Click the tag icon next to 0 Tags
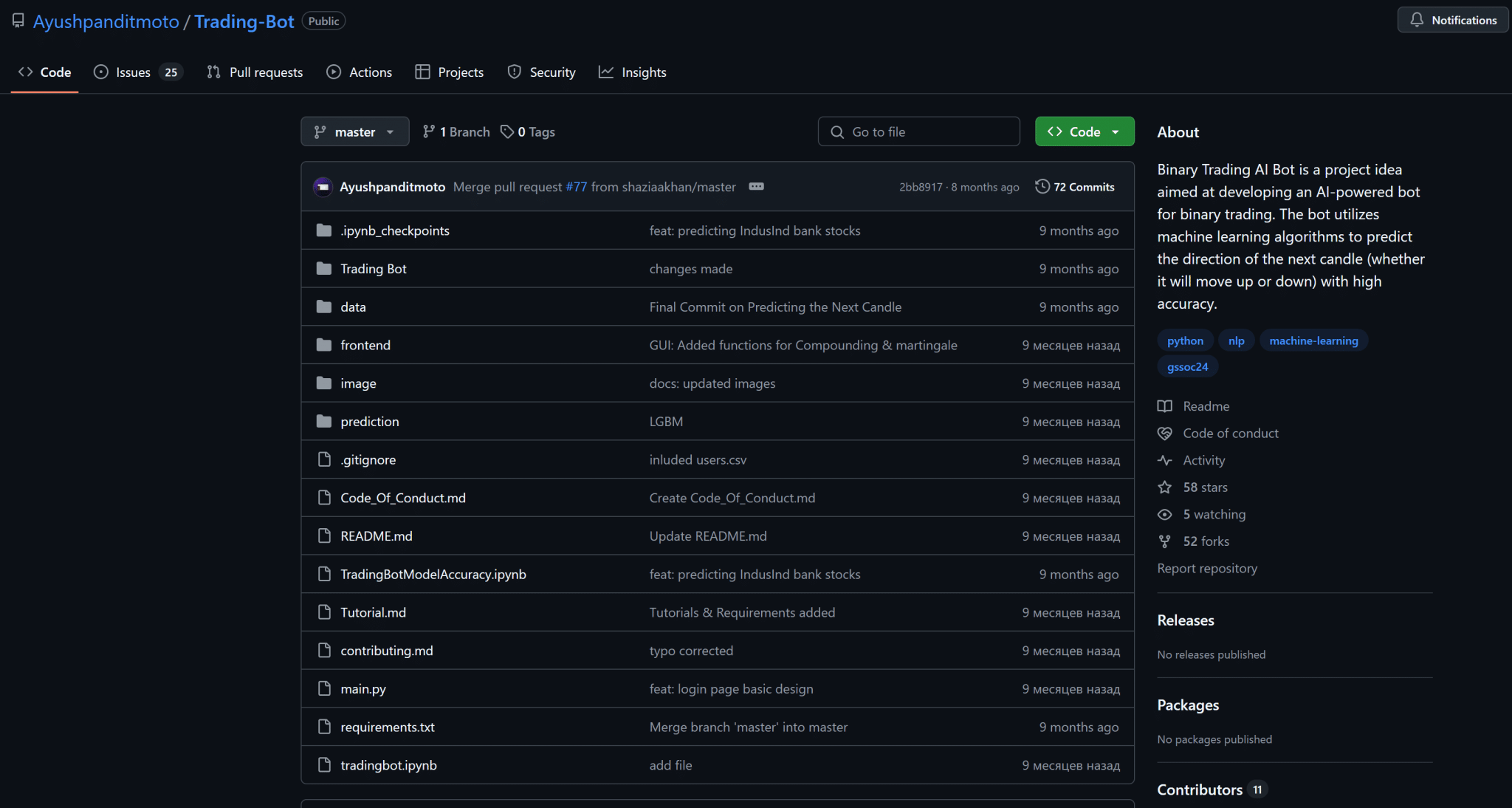1512x808 pixels. [x=506, y=131]
